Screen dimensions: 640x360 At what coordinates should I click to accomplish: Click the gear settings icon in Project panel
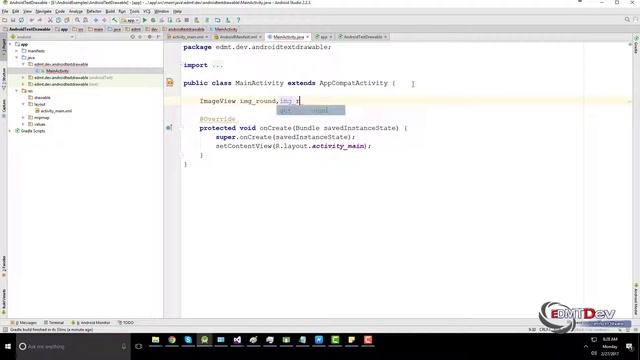coord(149,37)
